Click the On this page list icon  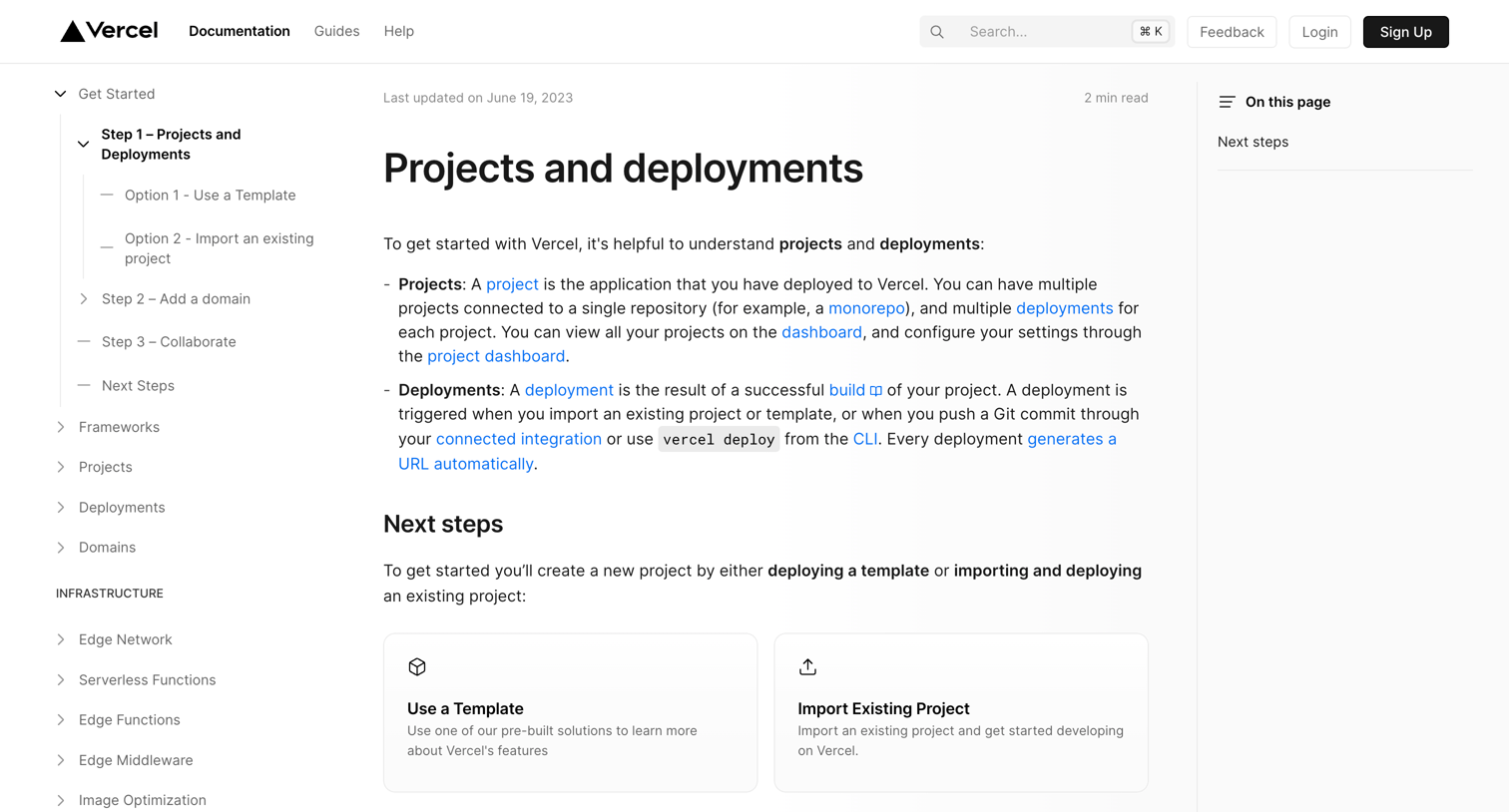(x=1227, y=102)
